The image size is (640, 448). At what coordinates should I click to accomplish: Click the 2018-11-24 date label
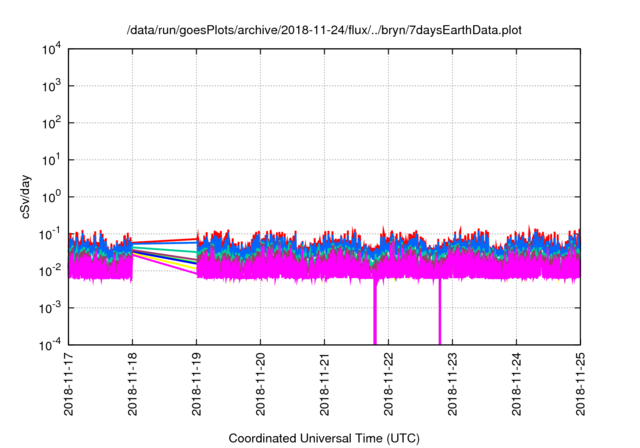click(x=516, y=384)
